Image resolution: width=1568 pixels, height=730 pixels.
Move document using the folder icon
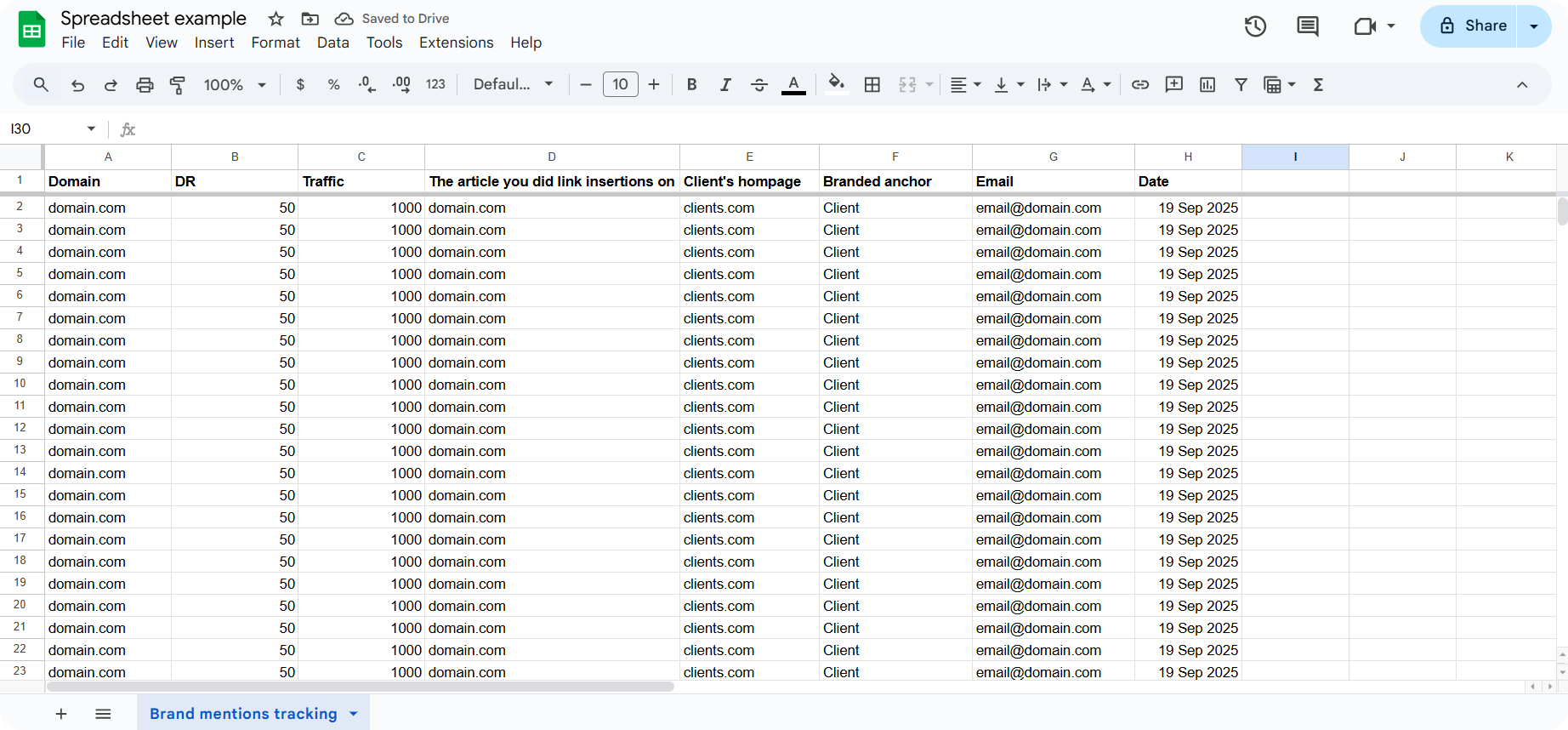(310, 19)
